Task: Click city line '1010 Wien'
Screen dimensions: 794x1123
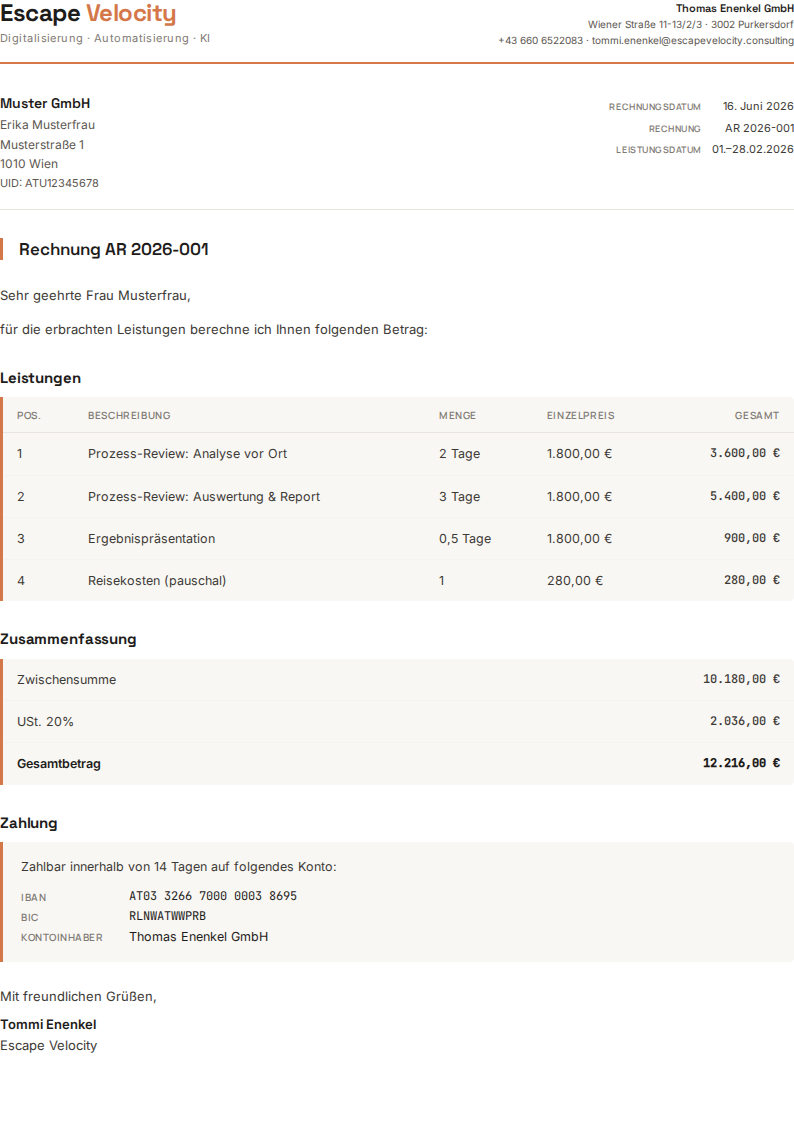Action: [x=29, y=164]
